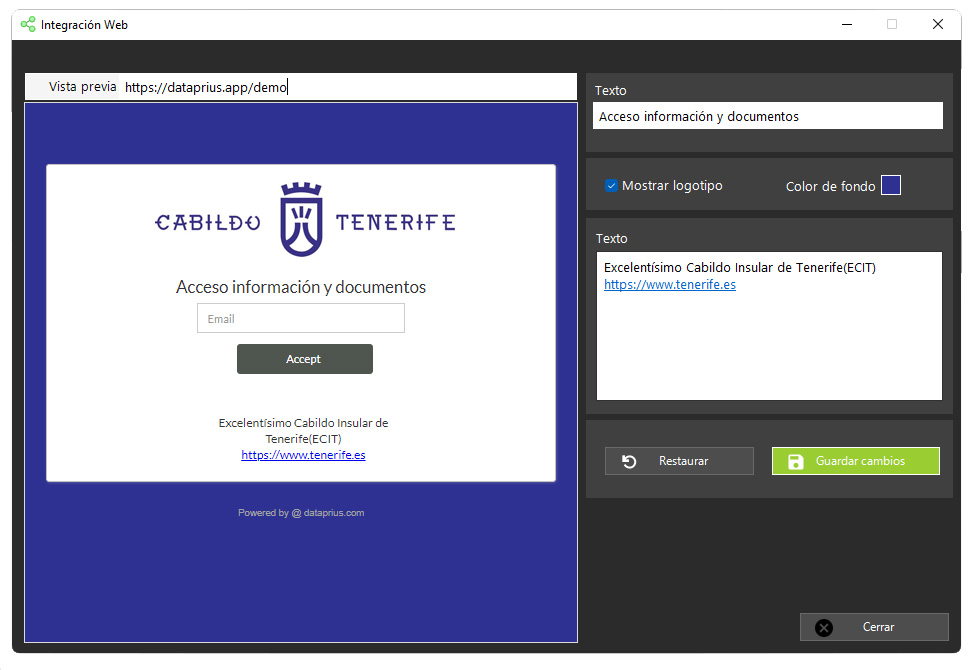Minimize the Integración Web window

847,24
